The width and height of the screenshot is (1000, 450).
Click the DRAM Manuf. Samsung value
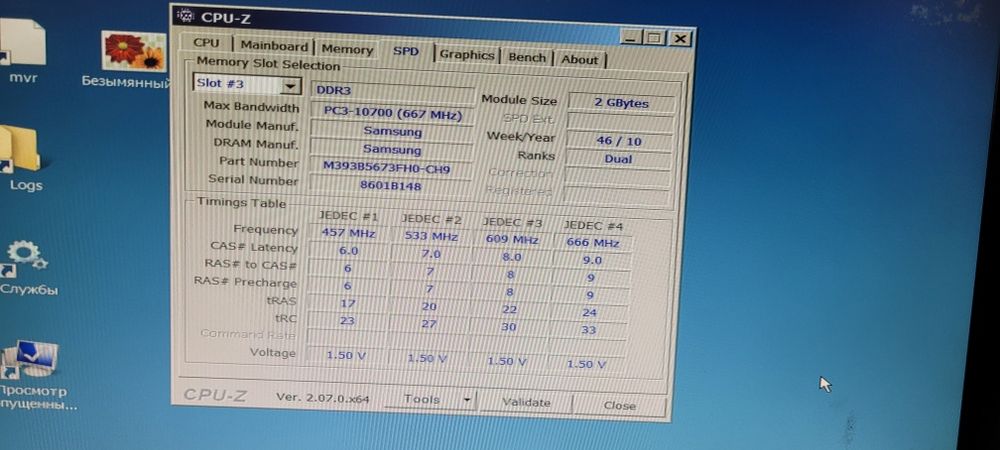pos(392,150)
